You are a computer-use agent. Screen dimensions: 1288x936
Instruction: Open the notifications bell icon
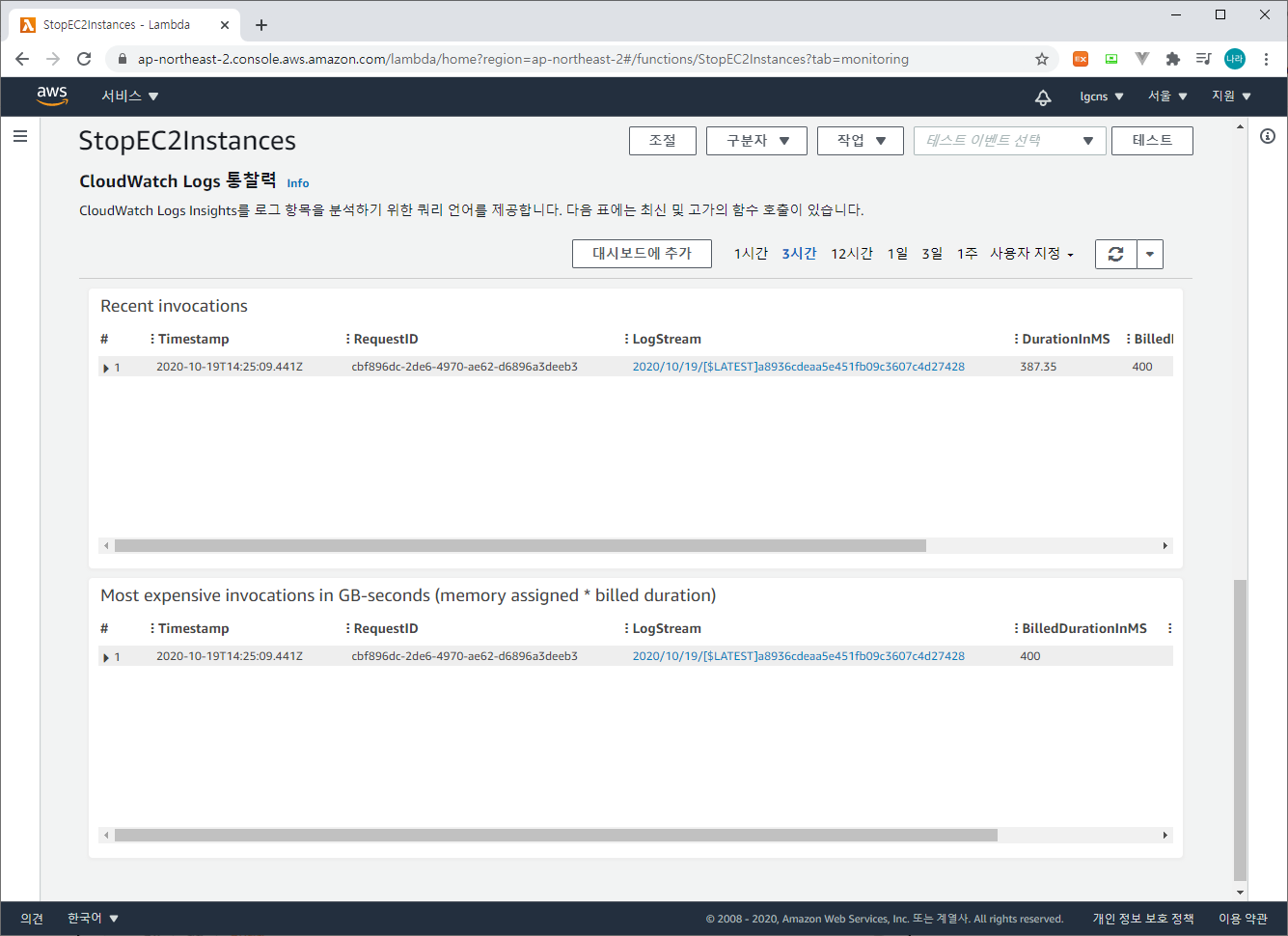pyautogui.click(x=1043, y=96)
